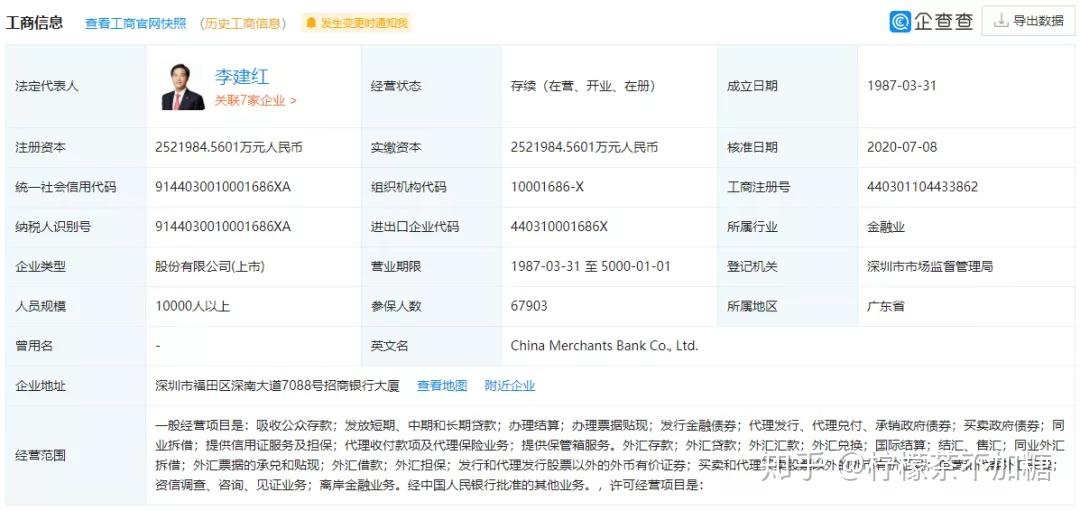Open 历史工商信息 link
The width and height of the screenshot is (1080, 511).
(243, 23)
